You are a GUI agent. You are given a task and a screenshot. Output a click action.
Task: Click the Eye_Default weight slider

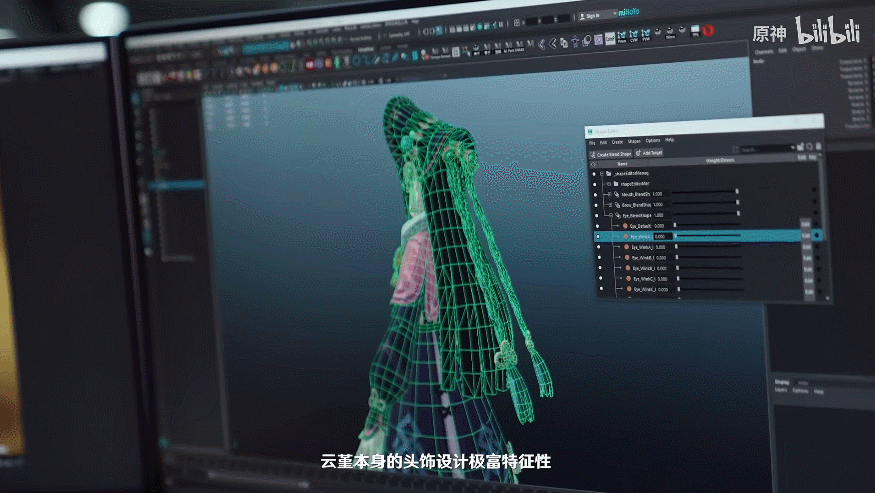[x=707, y=224]
